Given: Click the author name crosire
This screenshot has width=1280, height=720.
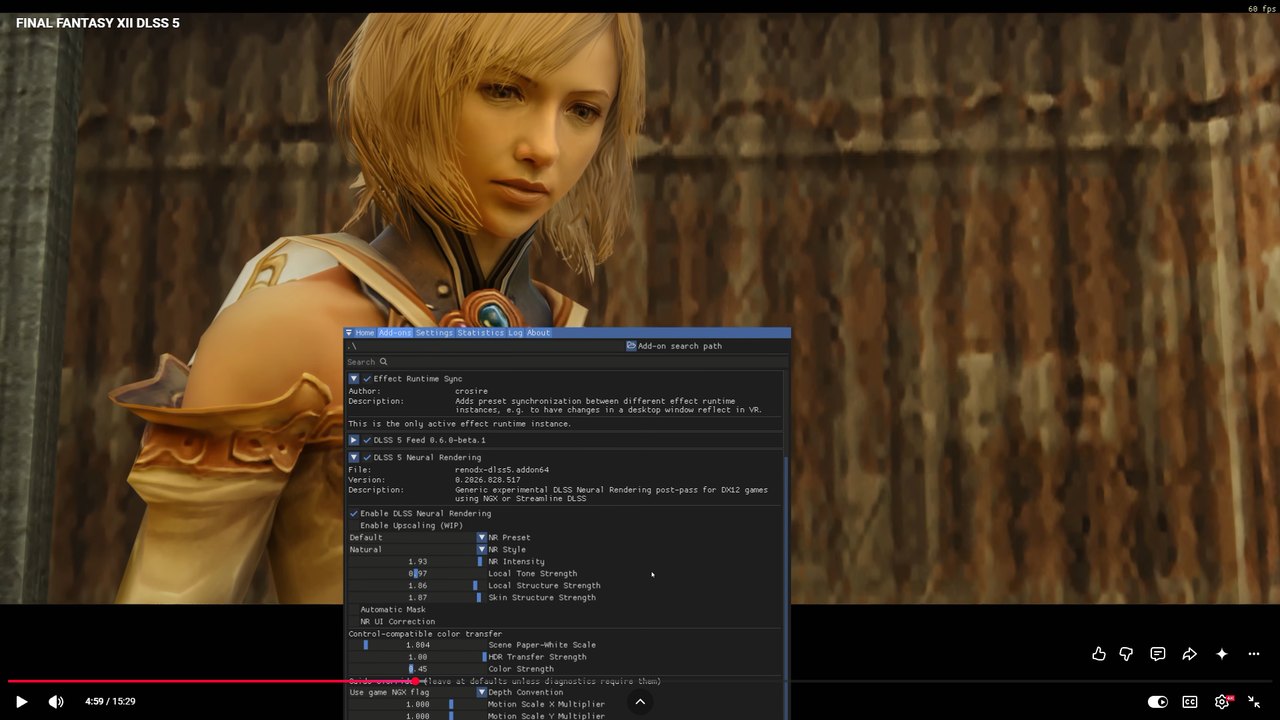Looking at the screenshot, I should click(x=471, y=391).
